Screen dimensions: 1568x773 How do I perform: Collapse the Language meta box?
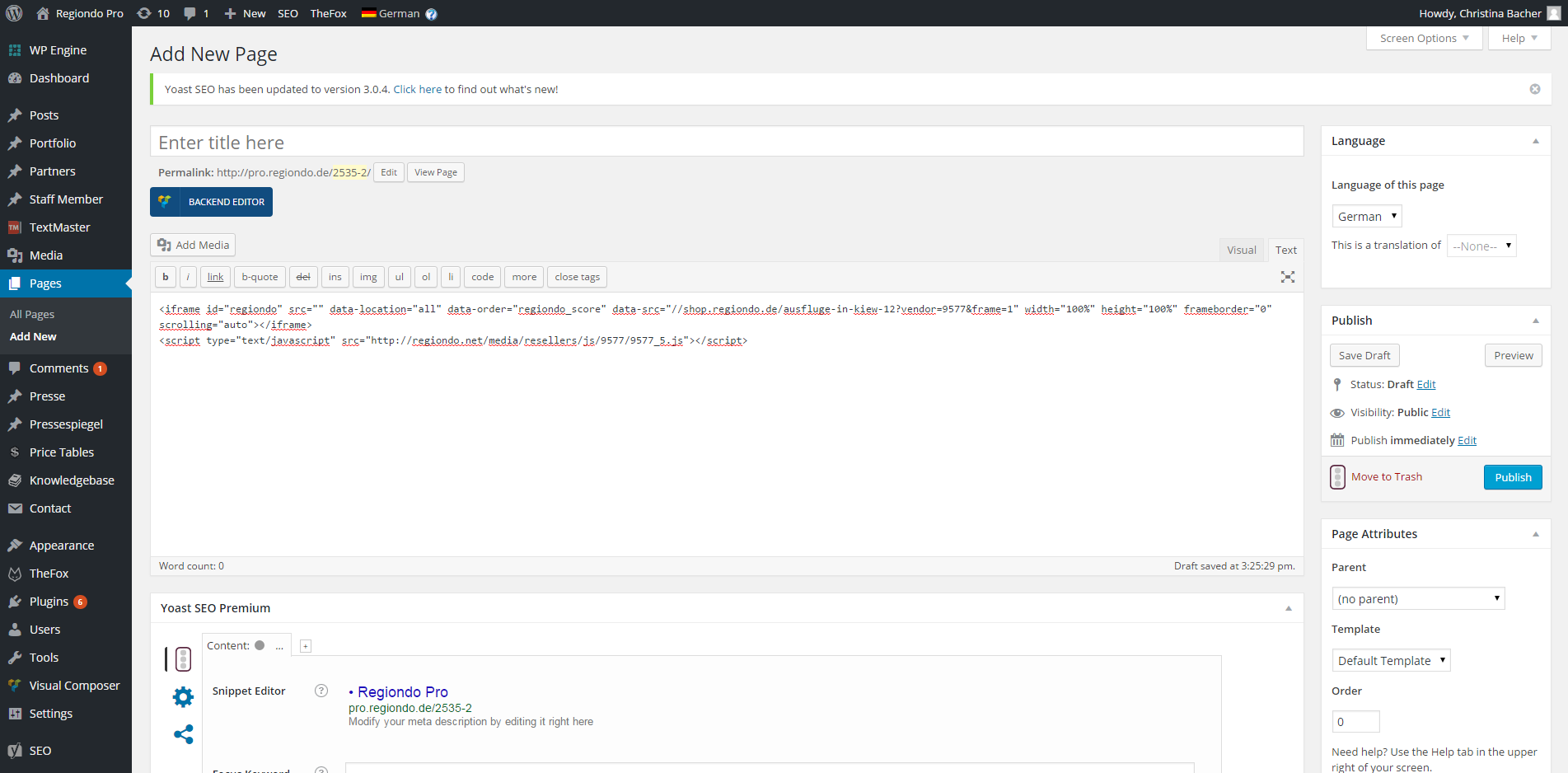click(x=1536, y=141)
